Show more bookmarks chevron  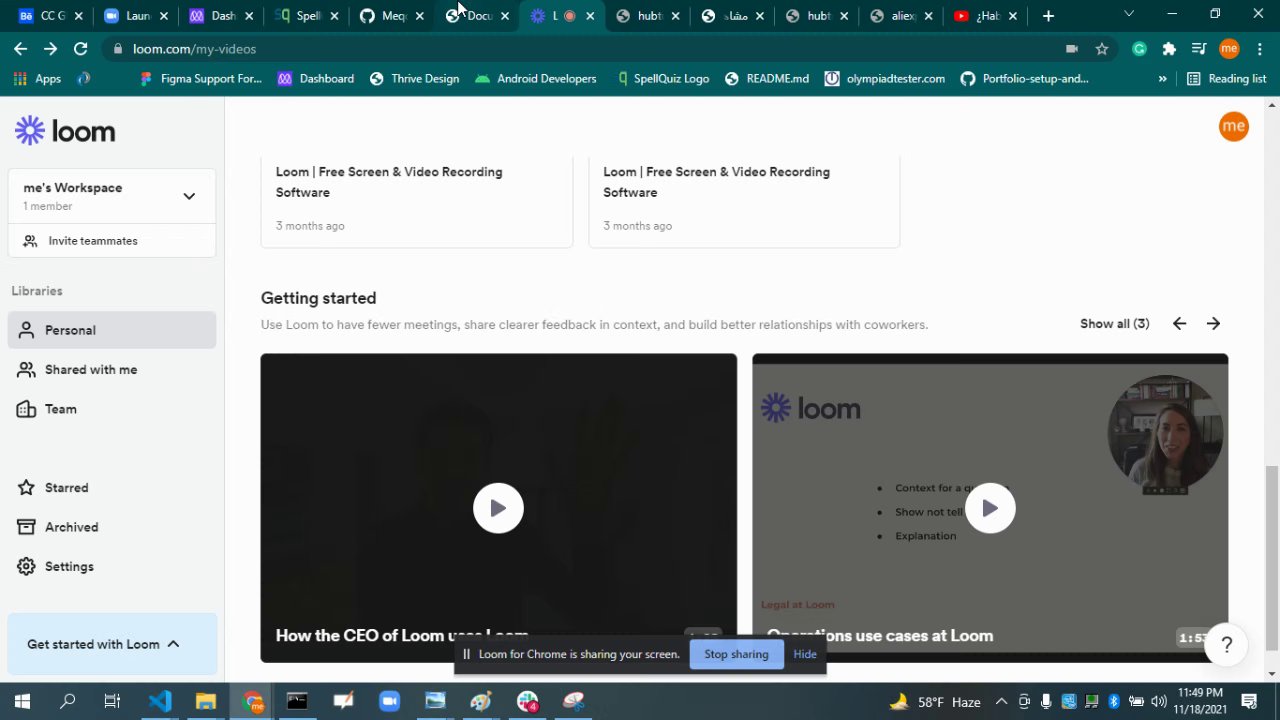click(x=1162, y=78)
